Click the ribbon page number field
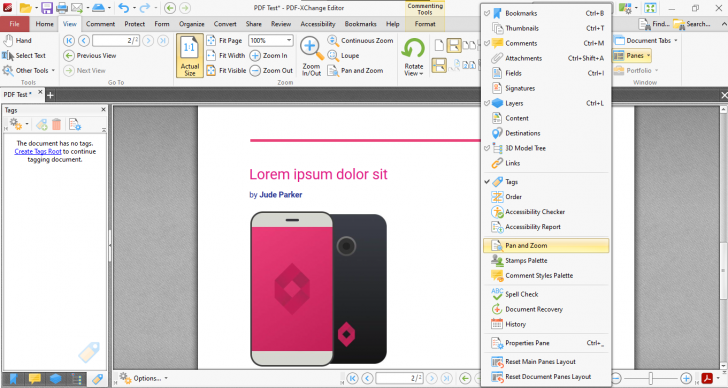The width and height of the screenshot is (728, 388). pyautogui.click(x=116, y=41)
